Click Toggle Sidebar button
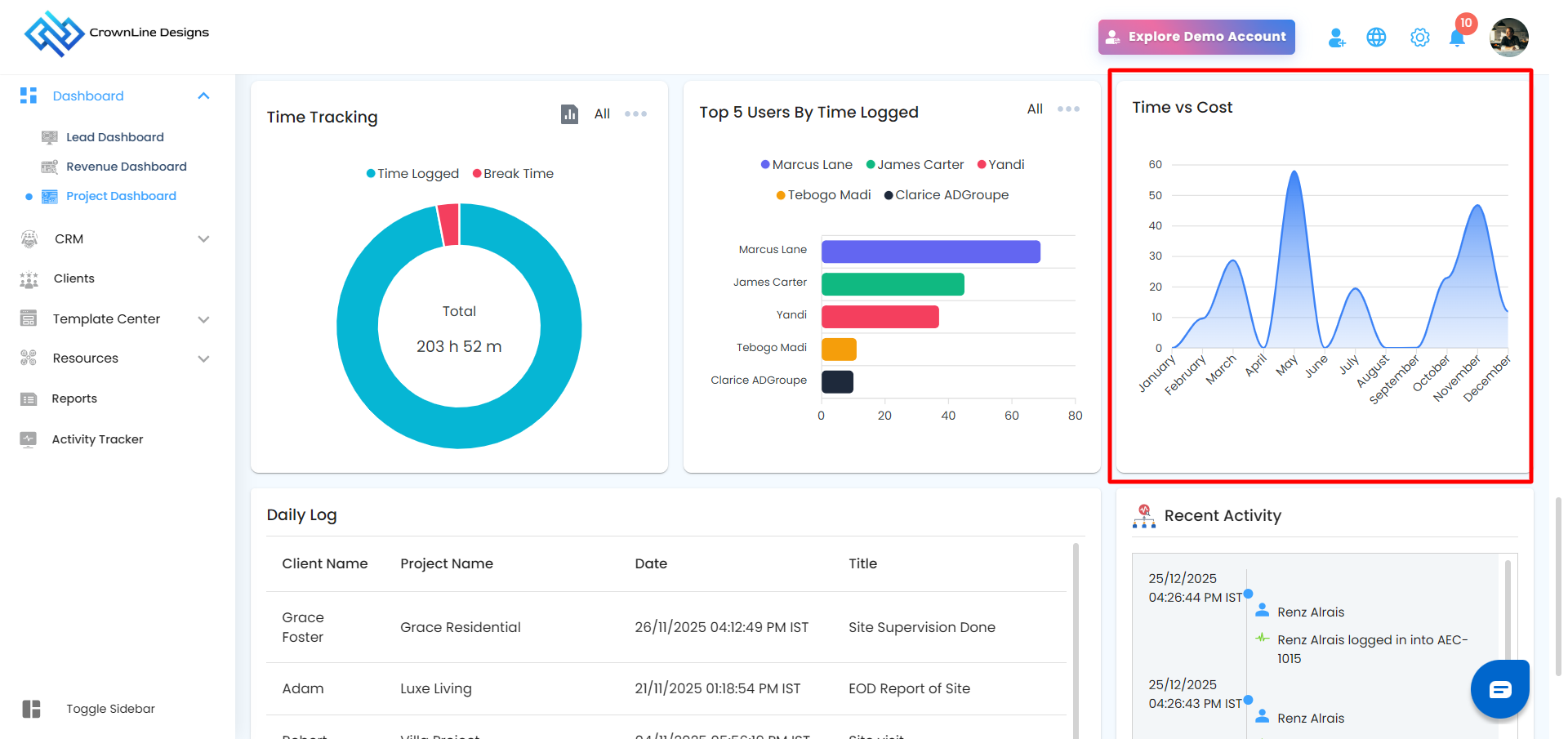The width and height of the screenshot is (1568, 739). pos(110,709)
